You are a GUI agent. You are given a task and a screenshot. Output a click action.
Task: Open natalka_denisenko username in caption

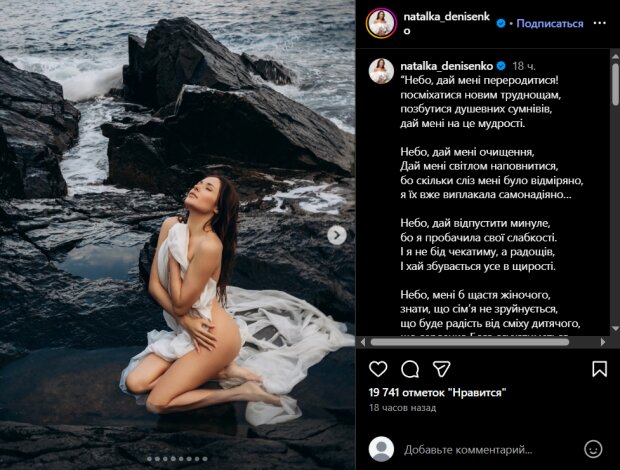click(447, 64)
